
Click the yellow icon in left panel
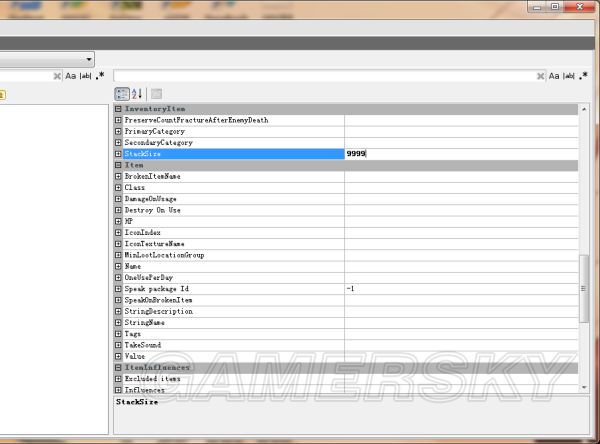[x=2, y=95]
